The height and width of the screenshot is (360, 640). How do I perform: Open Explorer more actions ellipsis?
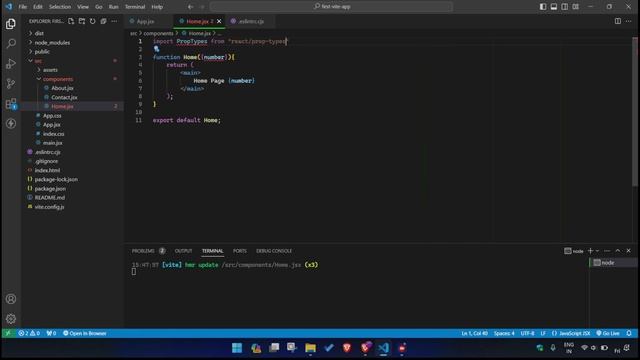click(x=114, y=21)
